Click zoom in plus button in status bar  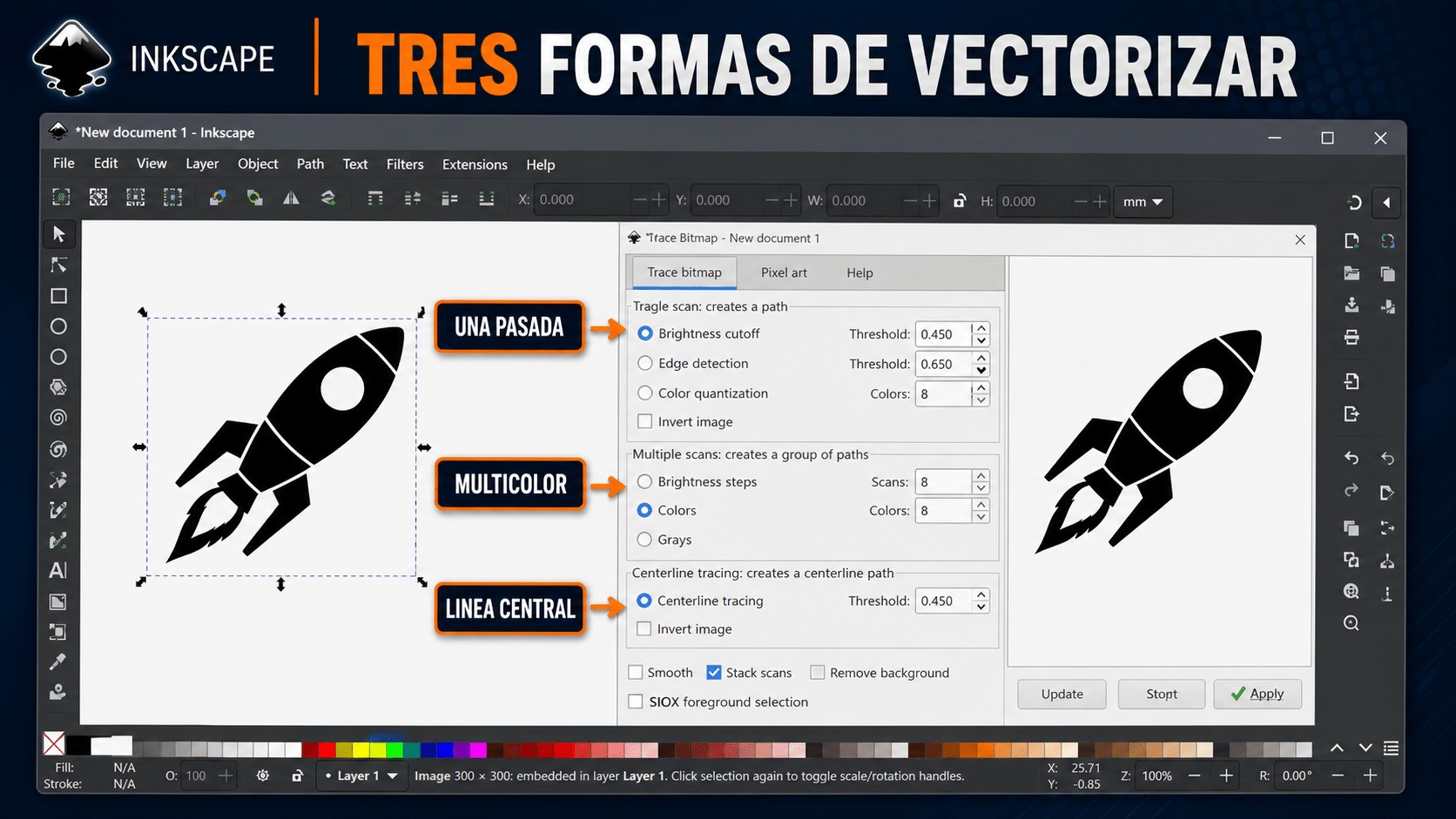pos(1226,775)
